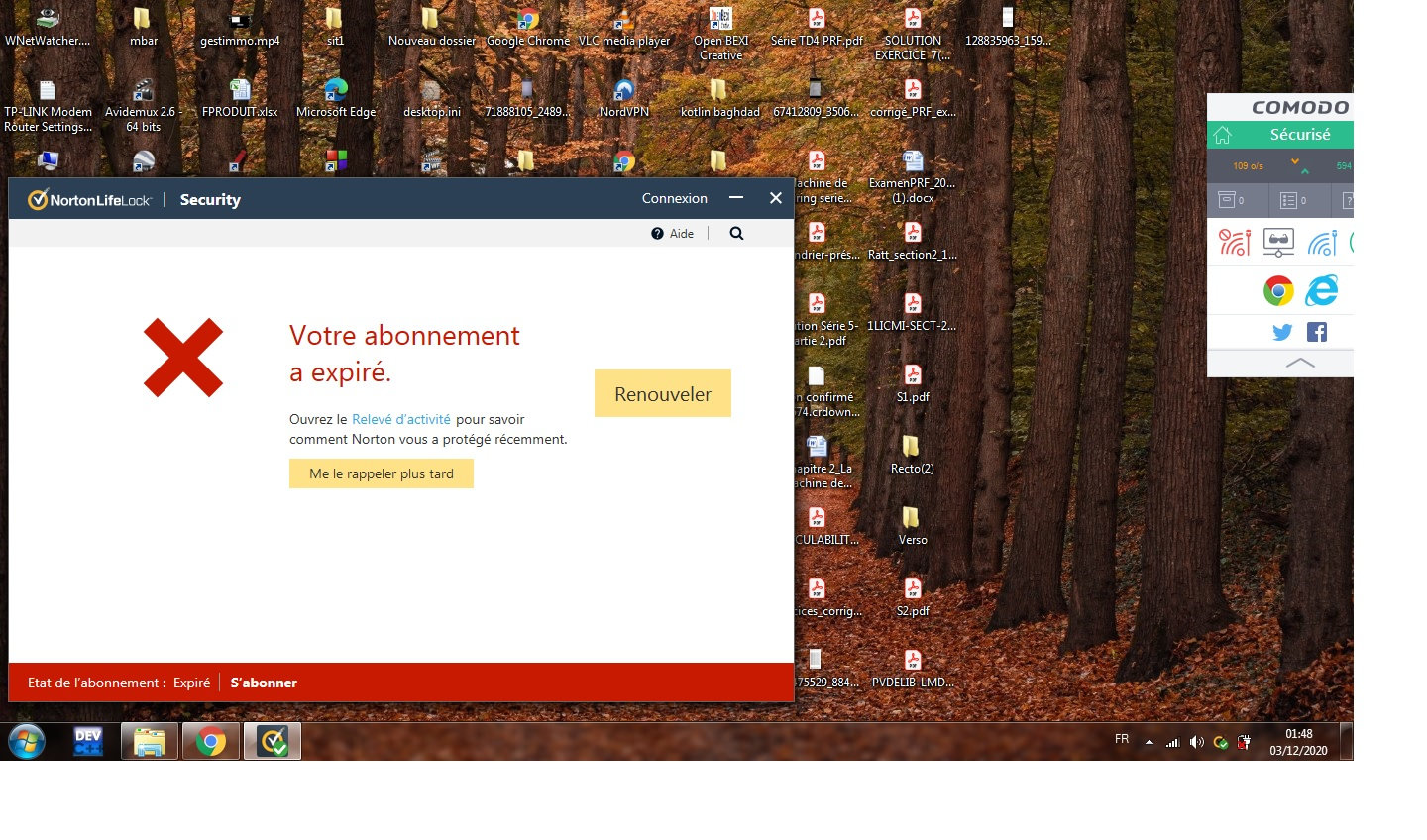The height and width of the screenshot is (840, 1427).
Task: Click the network signal tray icon
Action: pos(1172,742)
